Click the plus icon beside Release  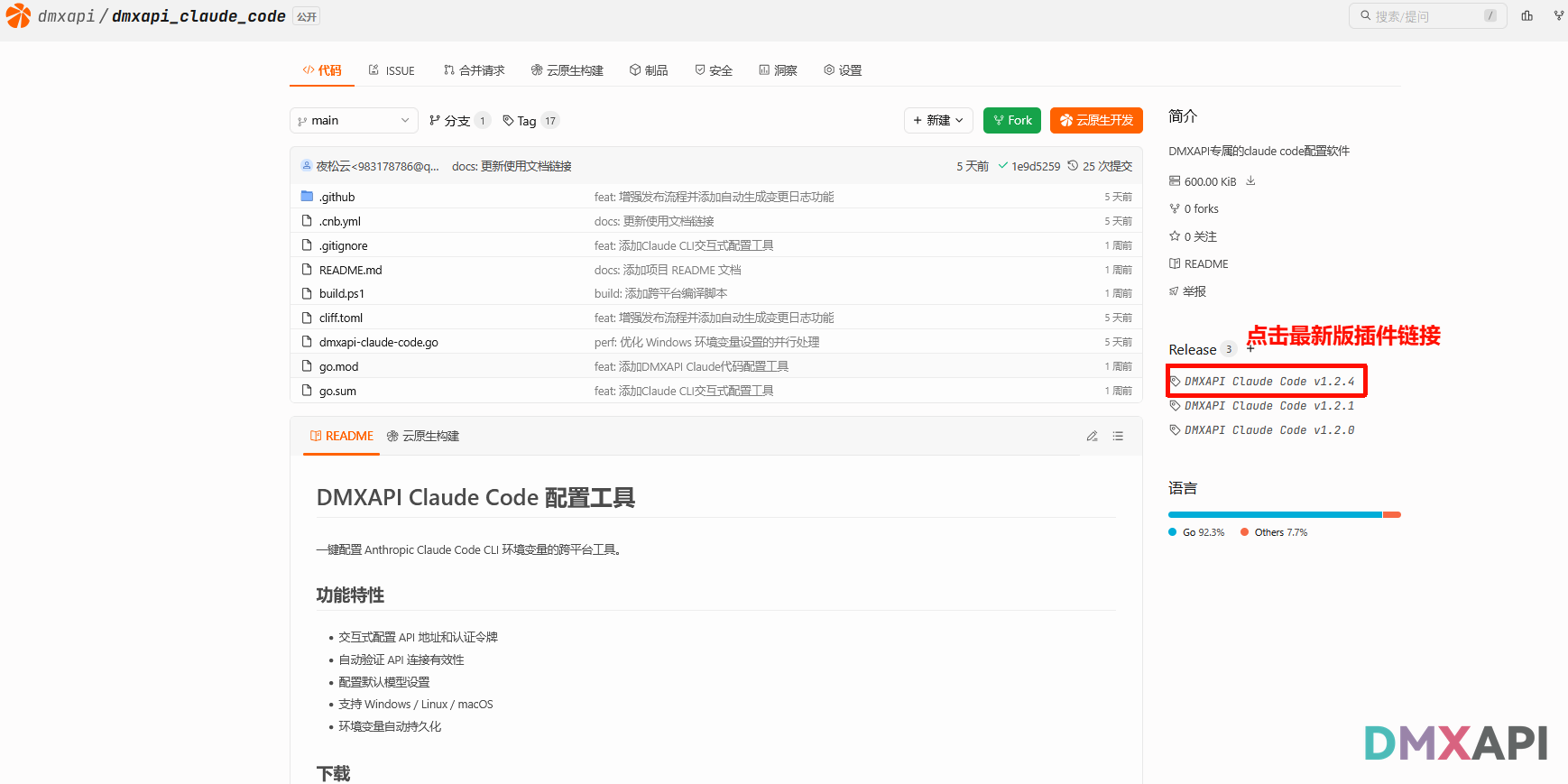click(1250, 349)
